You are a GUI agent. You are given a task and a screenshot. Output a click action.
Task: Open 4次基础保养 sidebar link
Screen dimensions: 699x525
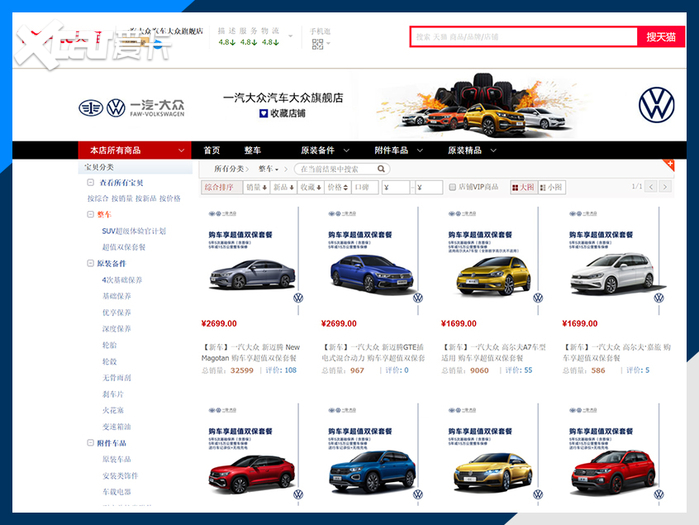point(122,280)
